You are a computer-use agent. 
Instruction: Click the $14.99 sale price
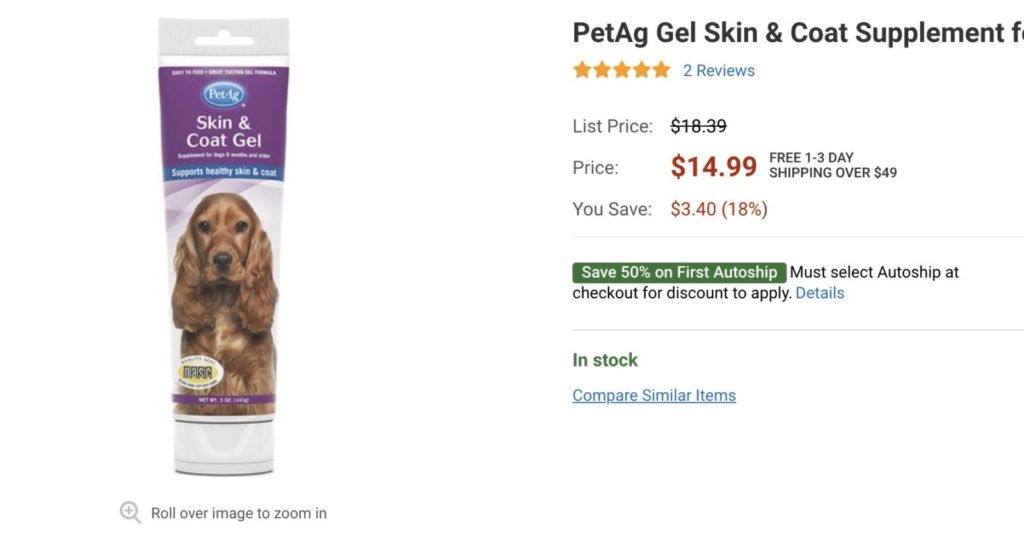(713, 167)
